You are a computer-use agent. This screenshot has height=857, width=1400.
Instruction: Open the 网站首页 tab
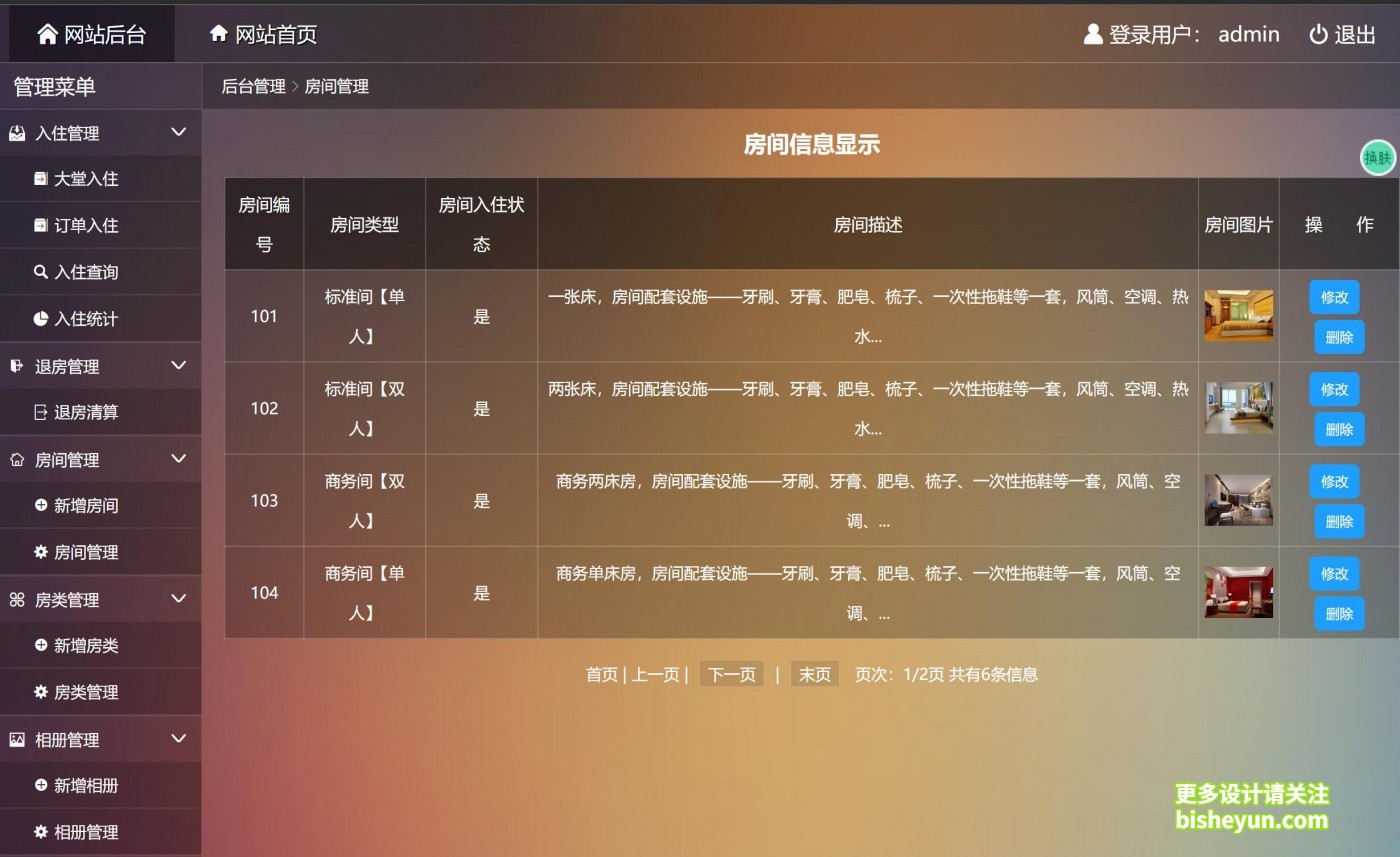pyautogui.click(x=263, y=34)
